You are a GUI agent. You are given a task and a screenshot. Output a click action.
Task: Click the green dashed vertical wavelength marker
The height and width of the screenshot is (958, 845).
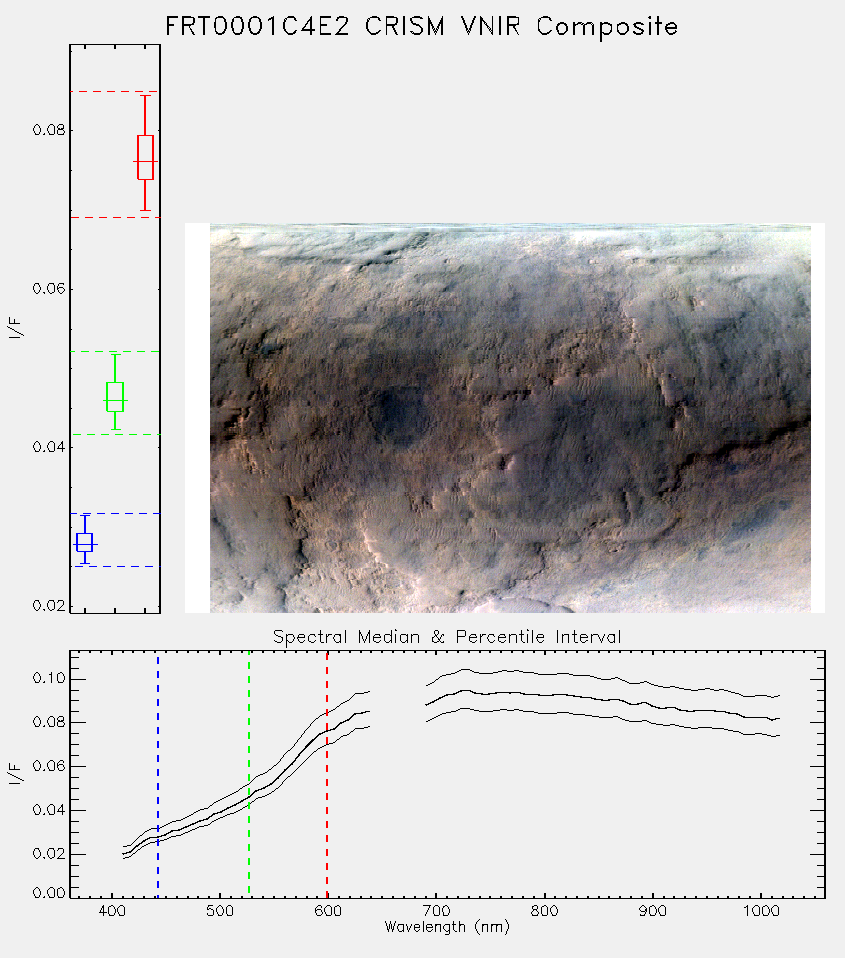pos(249,775)
